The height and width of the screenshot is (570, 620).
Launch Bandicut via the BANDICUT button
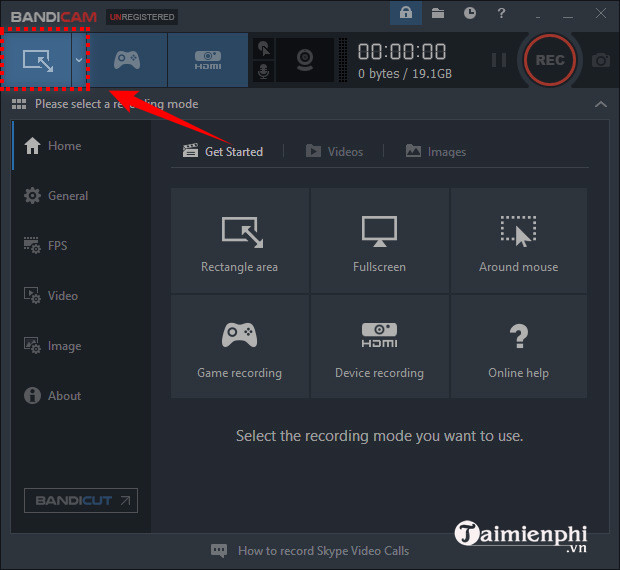click(x=81, y=500)
